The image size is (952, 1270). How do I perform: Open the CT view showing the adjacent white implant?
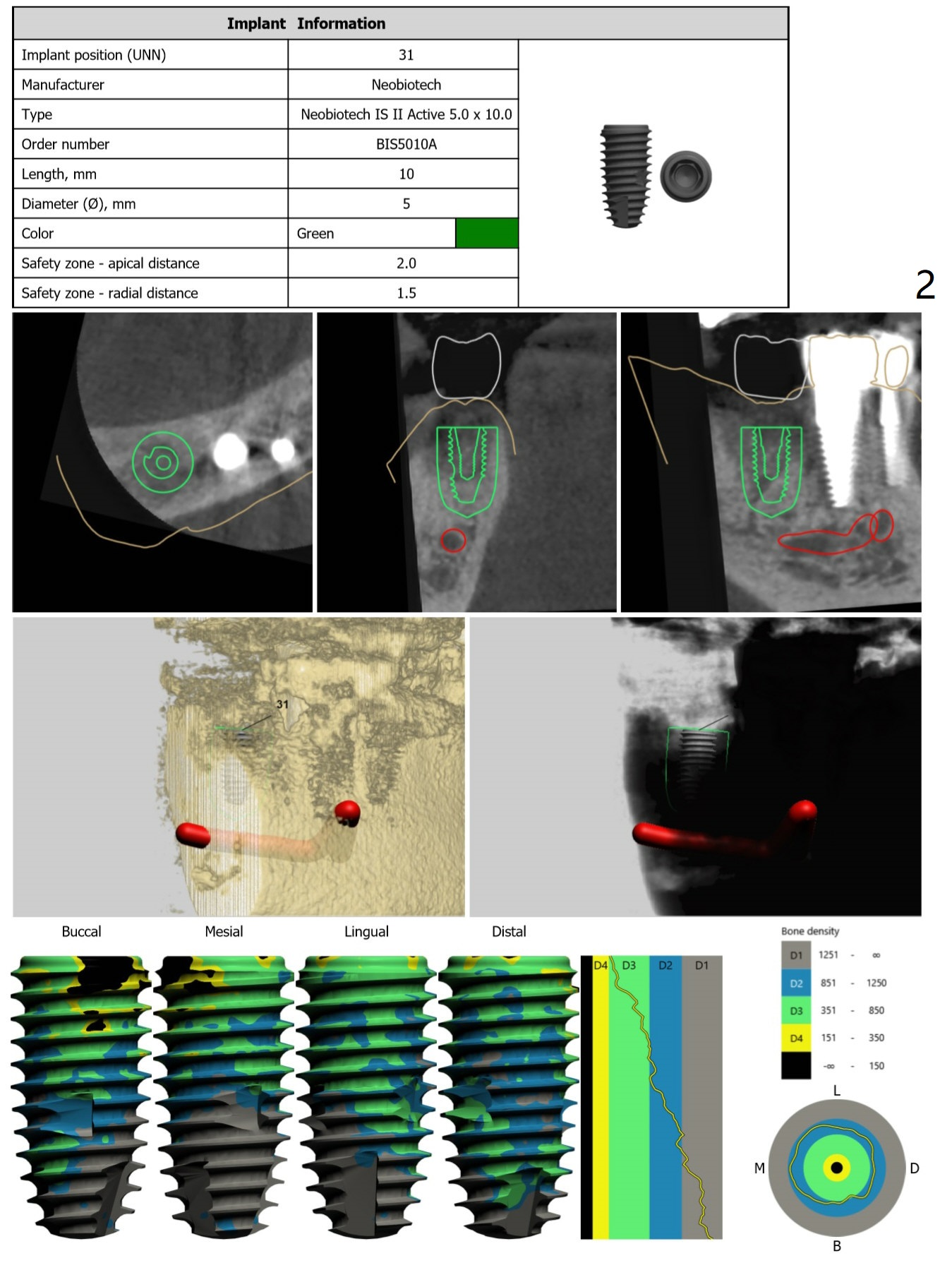coord(771,462)
